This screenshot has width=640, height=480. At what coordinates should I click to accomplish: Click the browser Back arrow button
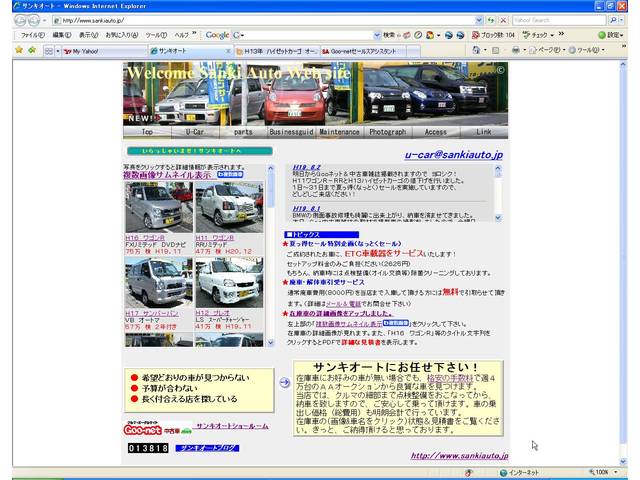point(20,20)
